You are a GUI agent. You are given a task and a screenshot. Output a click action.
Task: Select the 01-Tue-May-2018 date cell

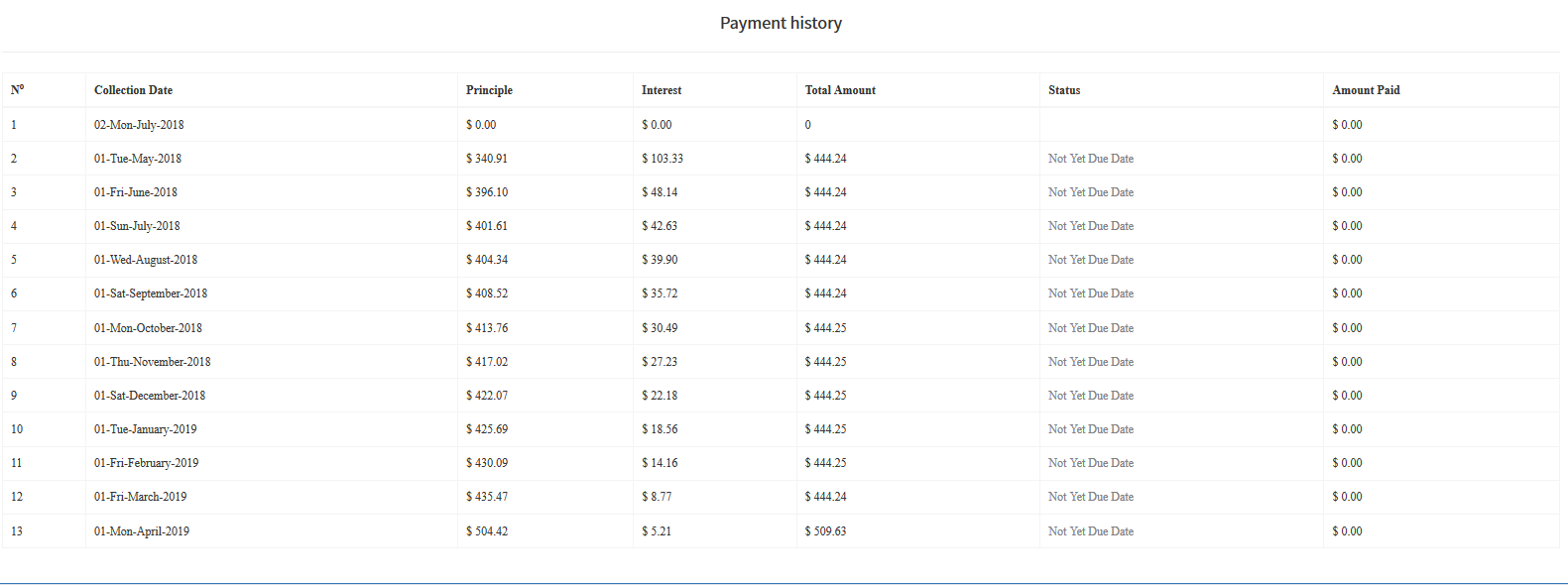click(x=138, y=159)
